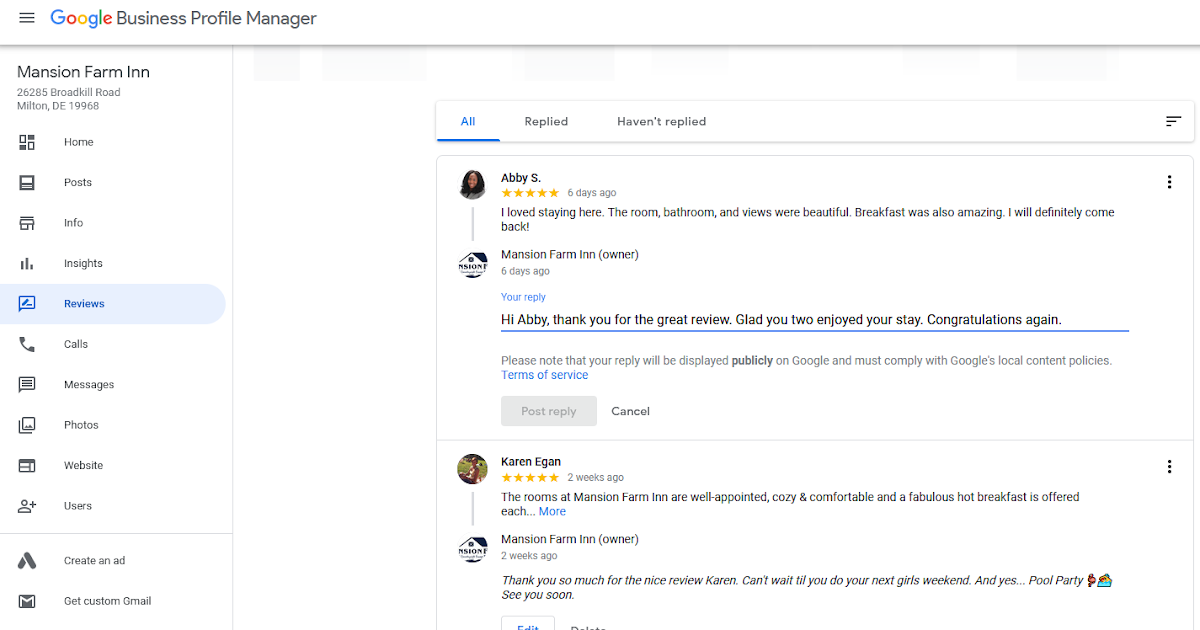
Task: Open options menu for Abby S. review
Action: [1169, 182]
